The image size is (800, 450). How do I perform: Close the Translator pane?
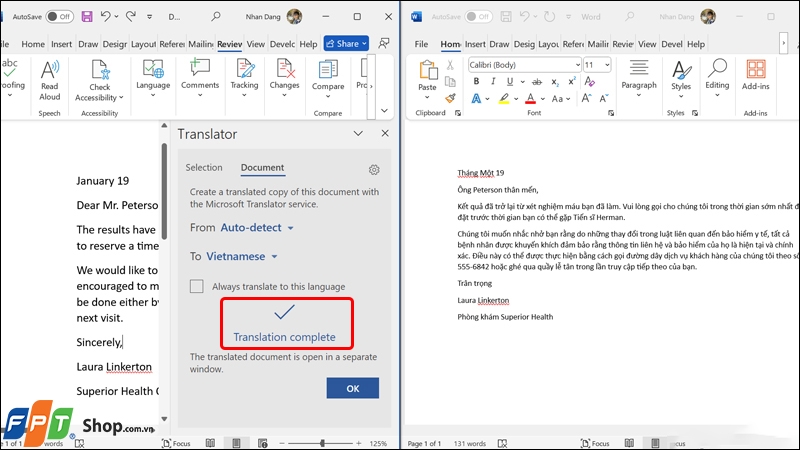point(385,133)
